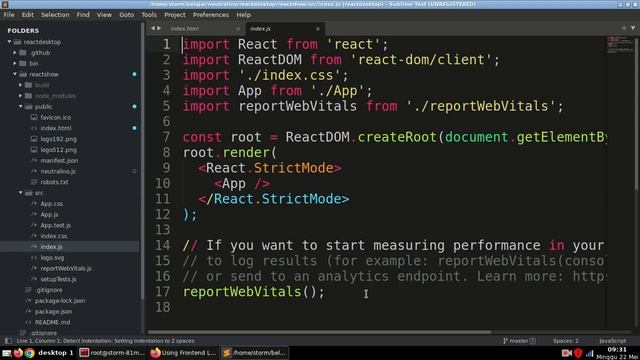The image size is (640, 360).
Task: Click the favicon.ico image file icon
Action: pos(34,117)
